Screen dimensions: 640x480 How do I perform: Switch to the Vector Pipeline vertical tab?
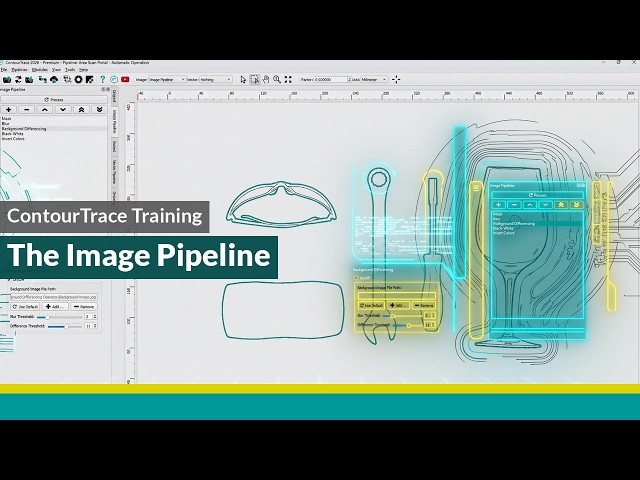115,171
